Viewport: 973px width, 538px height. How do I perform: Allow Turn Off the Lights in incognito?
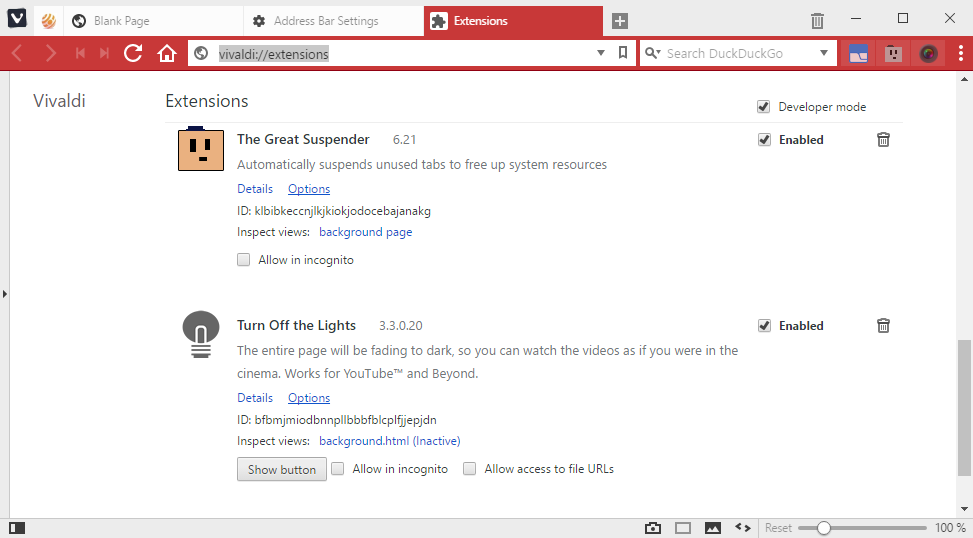click(338, 469)
